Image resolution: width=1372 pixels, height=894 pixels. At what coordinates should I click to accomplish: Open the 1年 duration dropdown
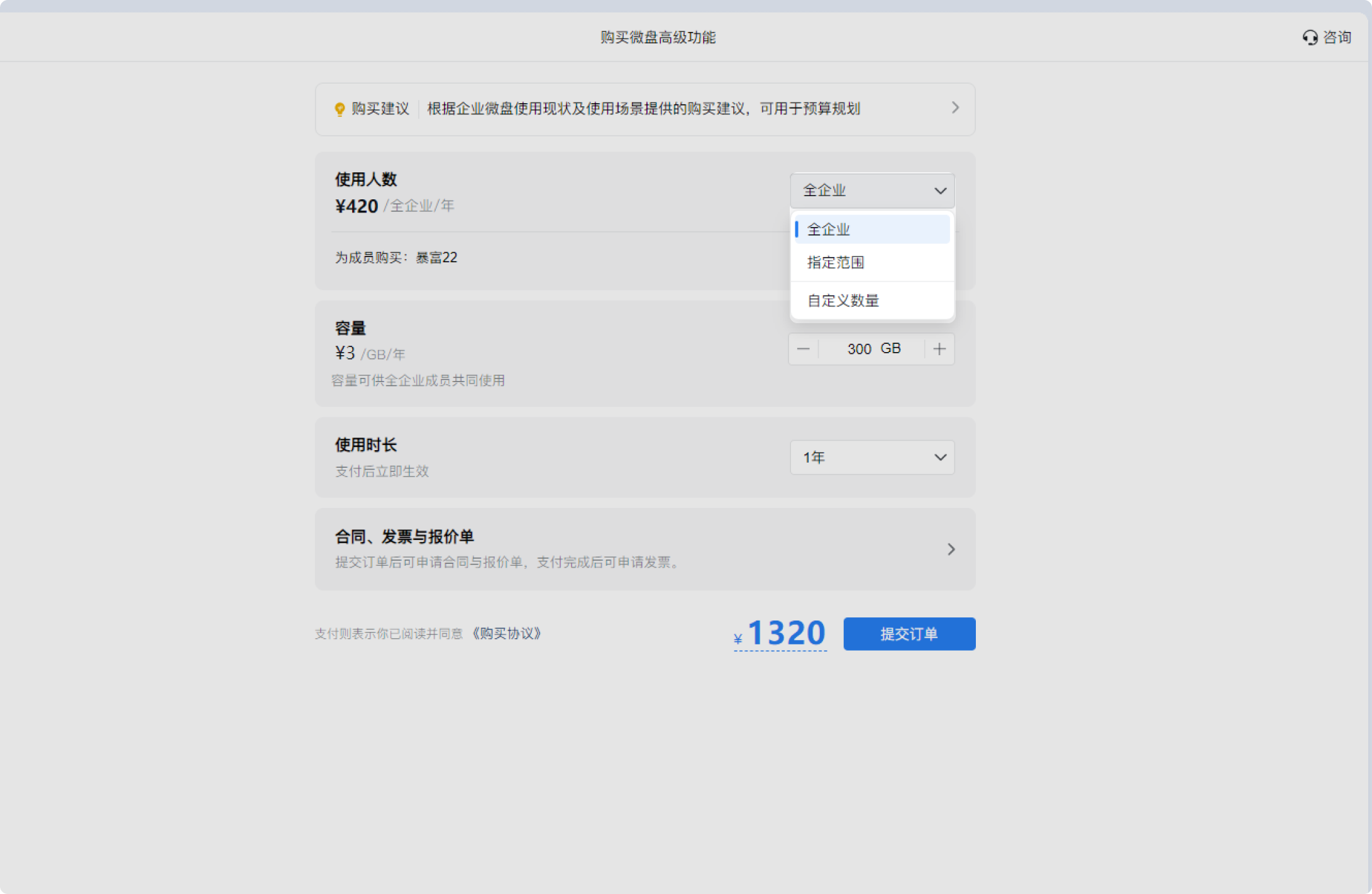click(871, 457)
